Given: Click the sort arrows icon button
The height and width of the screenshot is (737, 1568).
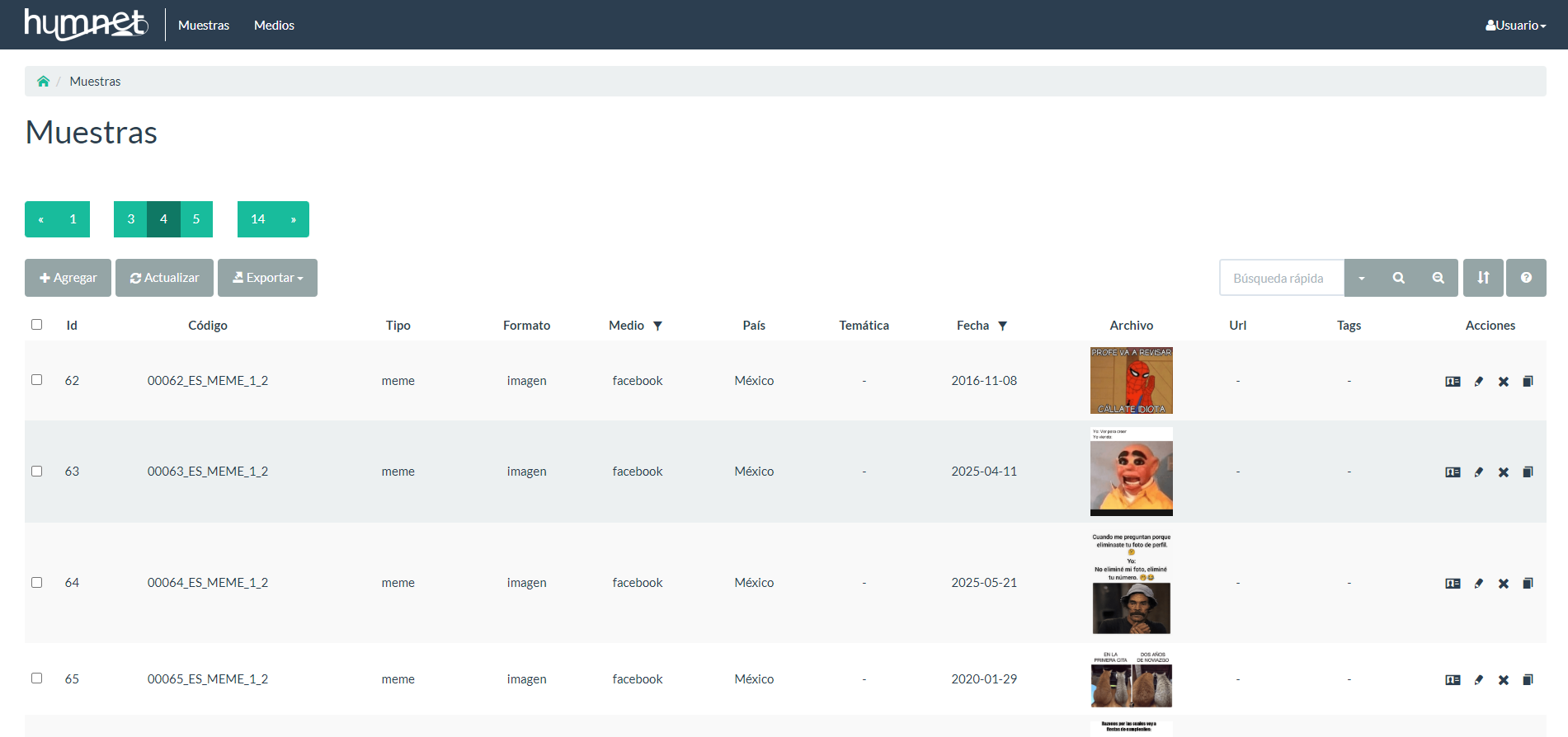Looking at the screenshot, I should tap(1483, 278).
